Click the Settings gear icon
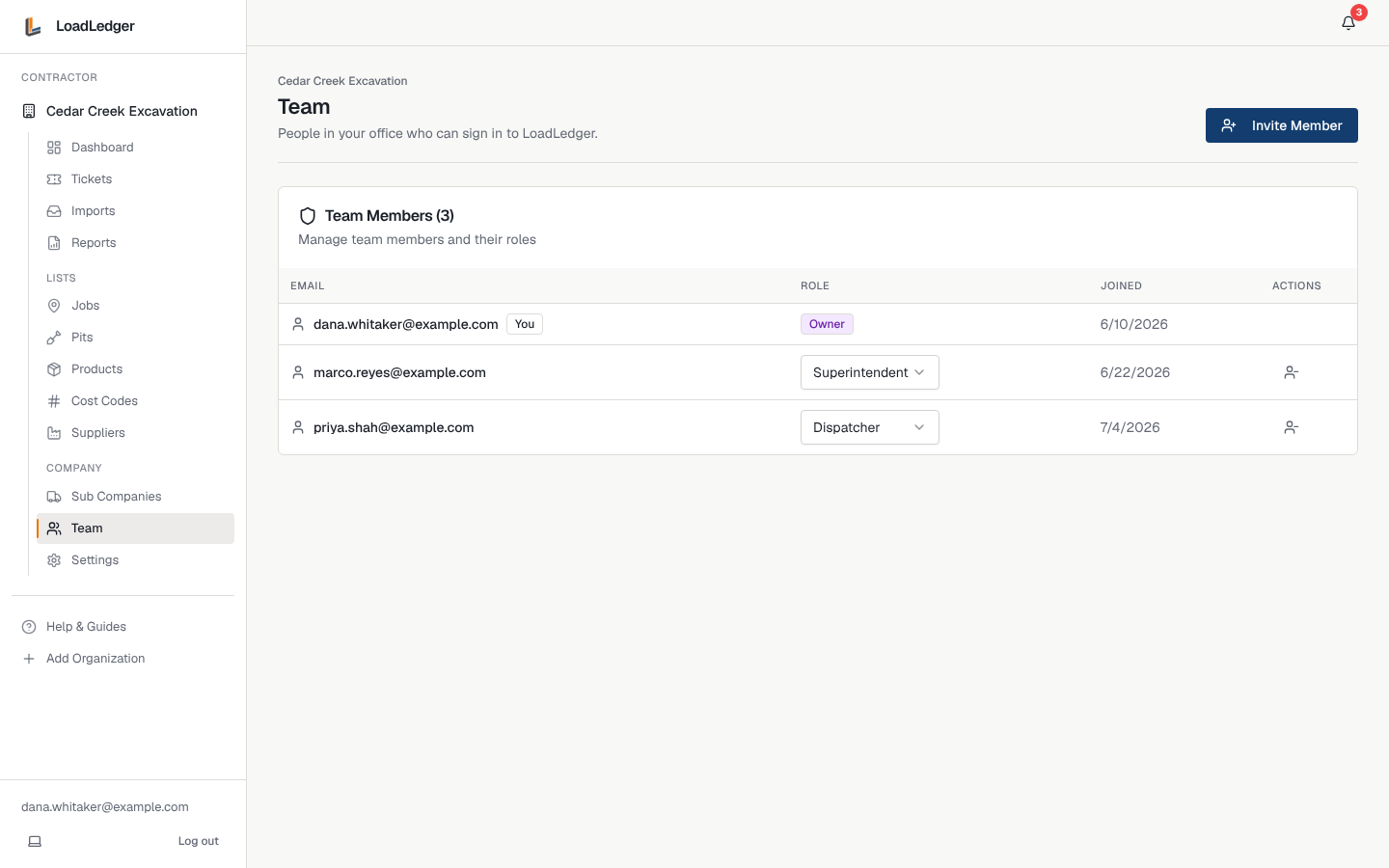Image resolution: width=1389 pixels, height=868 pixels. pyautogui.click(x=54, y=560)
